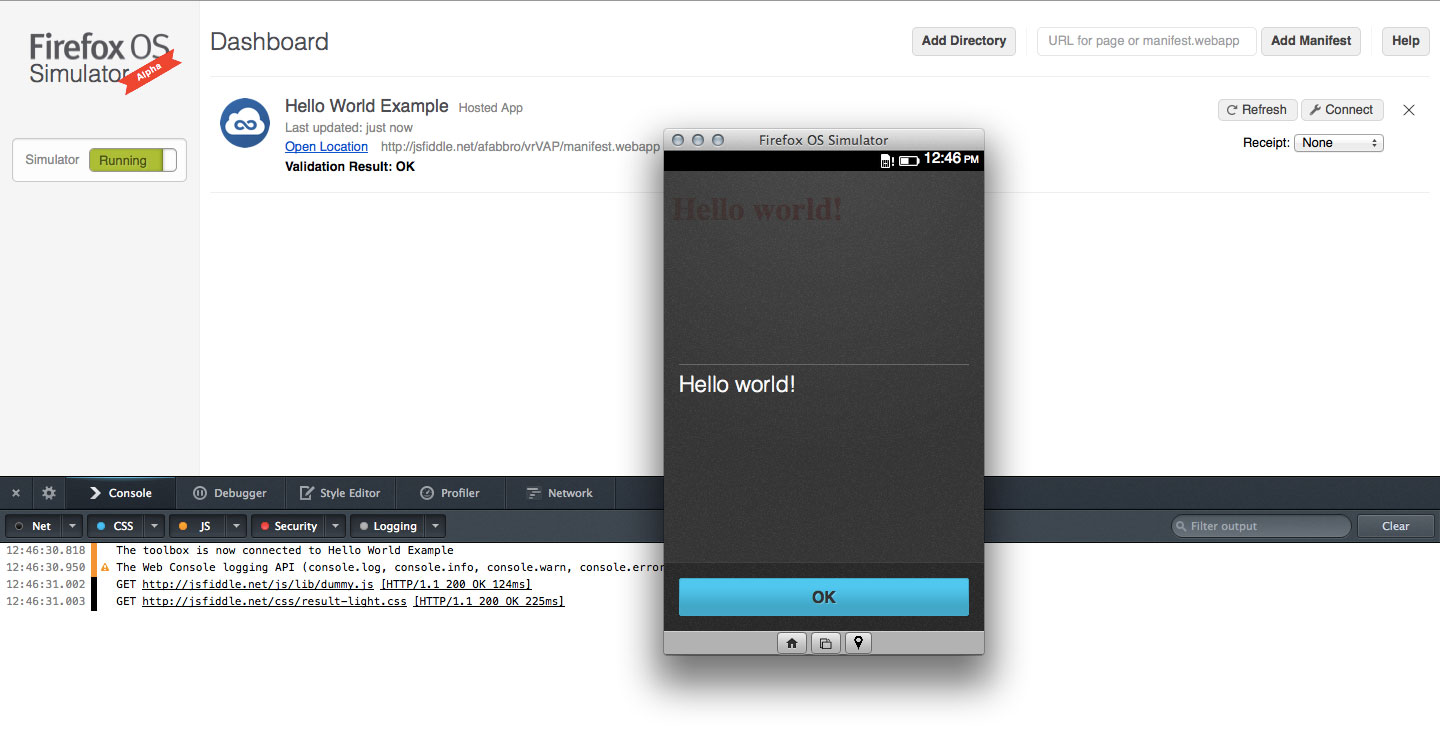Image resolution: width=1440 pixels, height=755 pixels.
Task: Click the Hosted App label
Action: click(490, 108)
